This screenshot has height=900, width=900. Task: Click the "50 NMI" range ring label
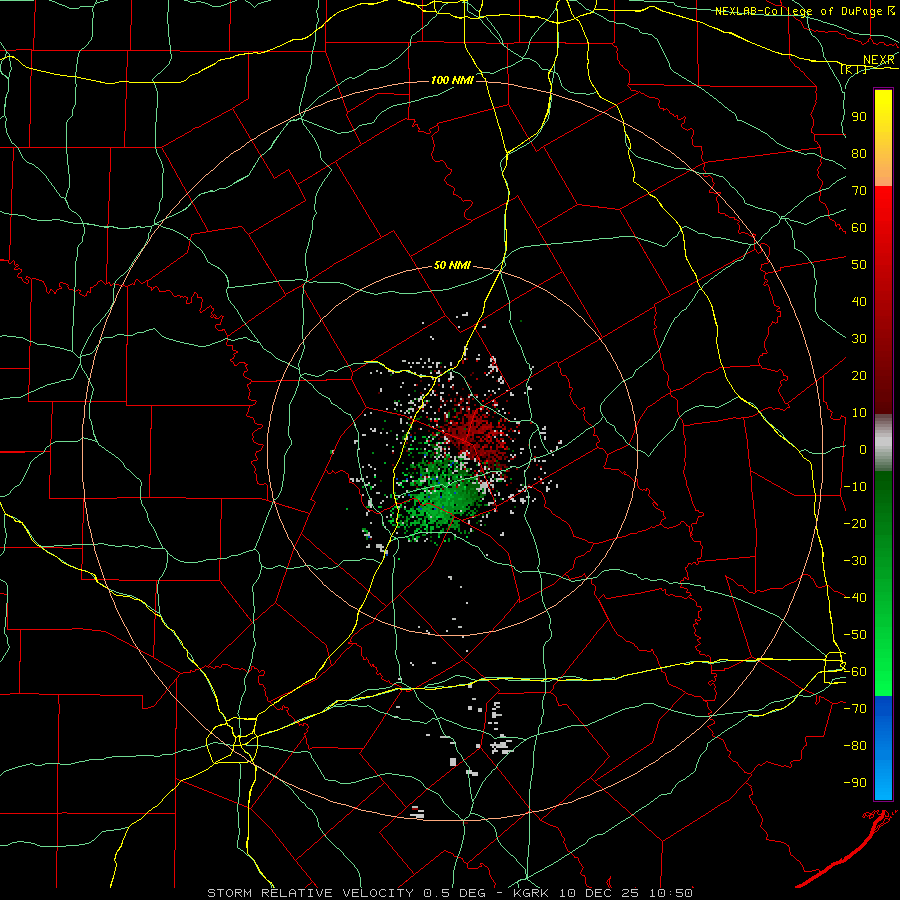(x=452, y=265)
